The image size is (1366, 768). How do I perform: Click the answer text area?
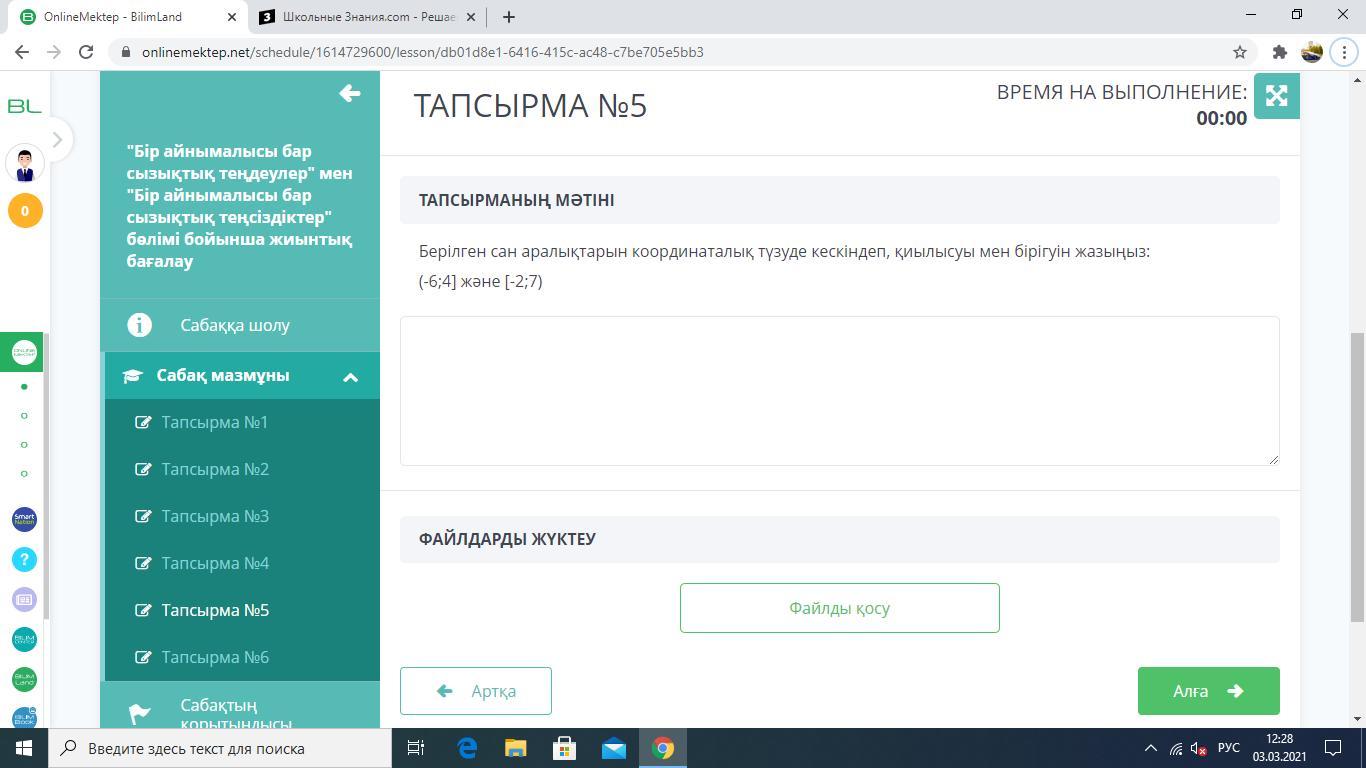(x=839, y=391)
